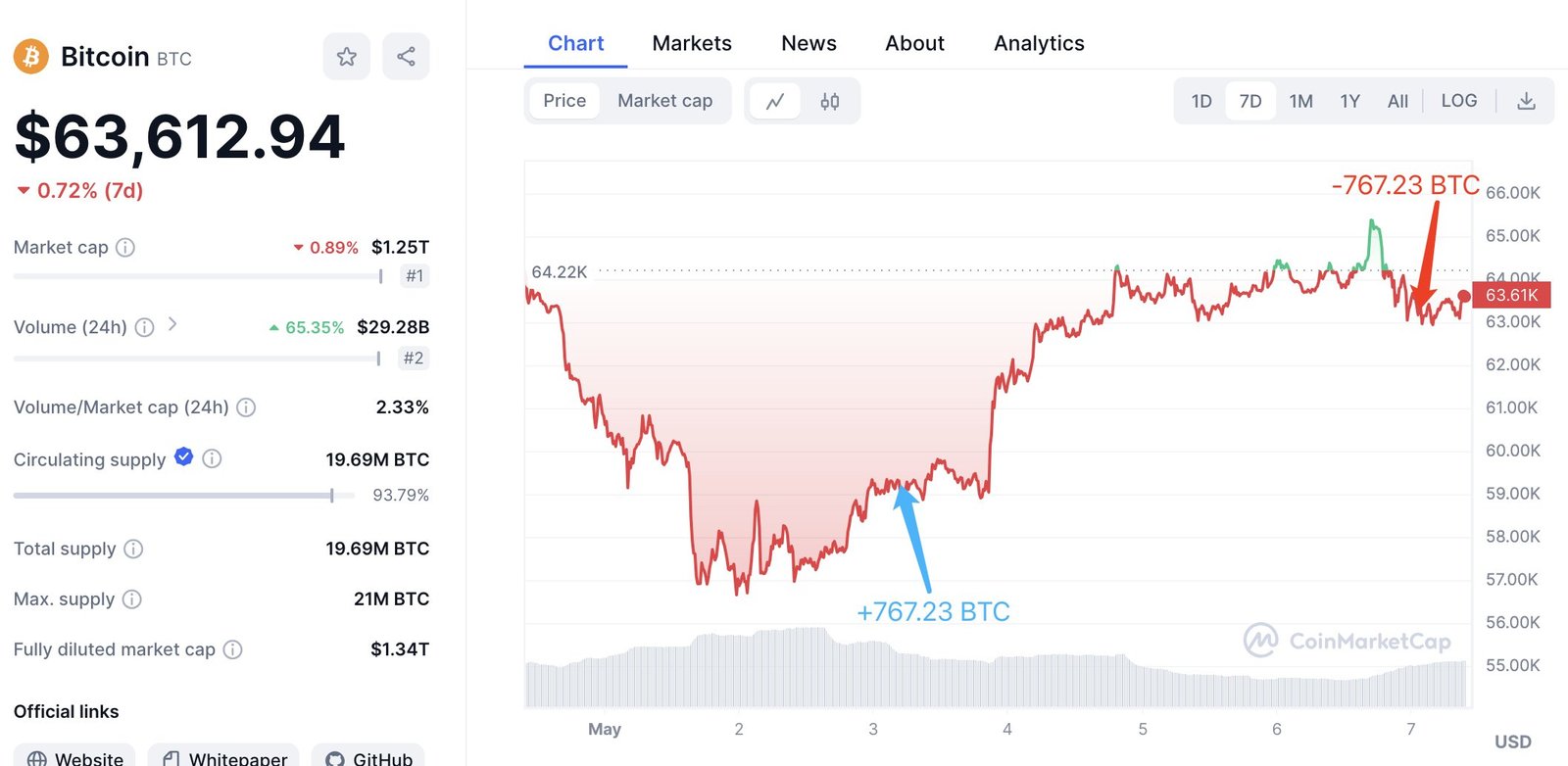This screenshot has width=1568, height=766.
Task: Open the Max. supply info icon
Action: (x=132, y=599)
